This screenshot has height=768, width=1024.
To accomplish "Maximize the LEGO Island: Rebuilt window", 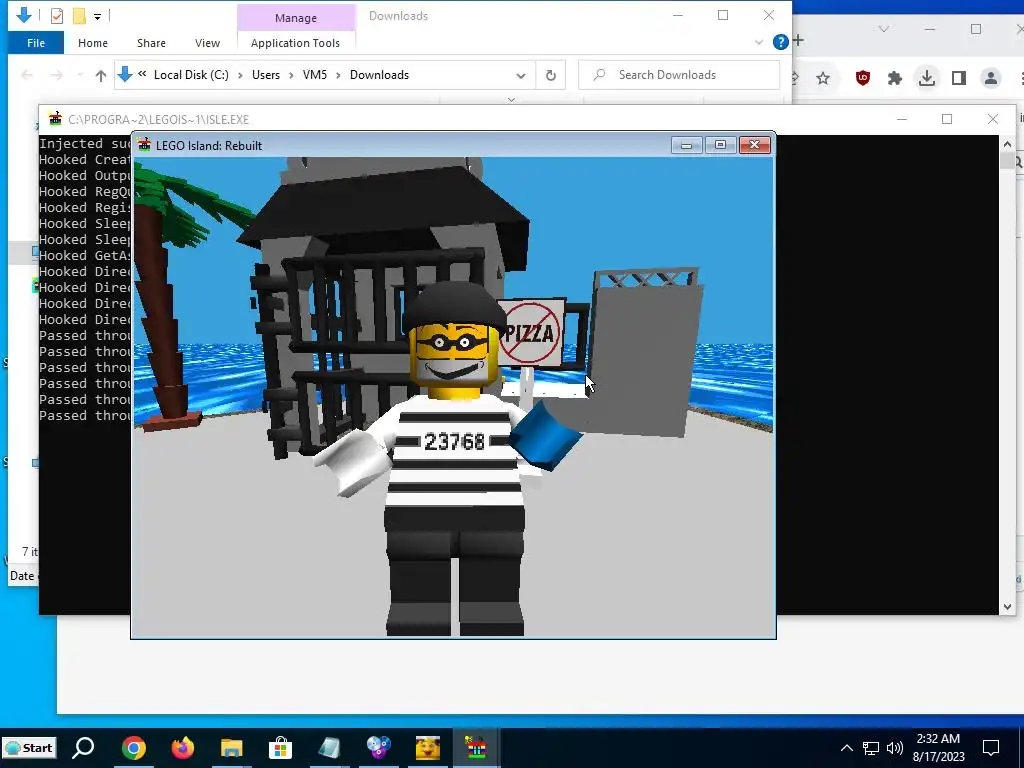I will click(720, 145).
